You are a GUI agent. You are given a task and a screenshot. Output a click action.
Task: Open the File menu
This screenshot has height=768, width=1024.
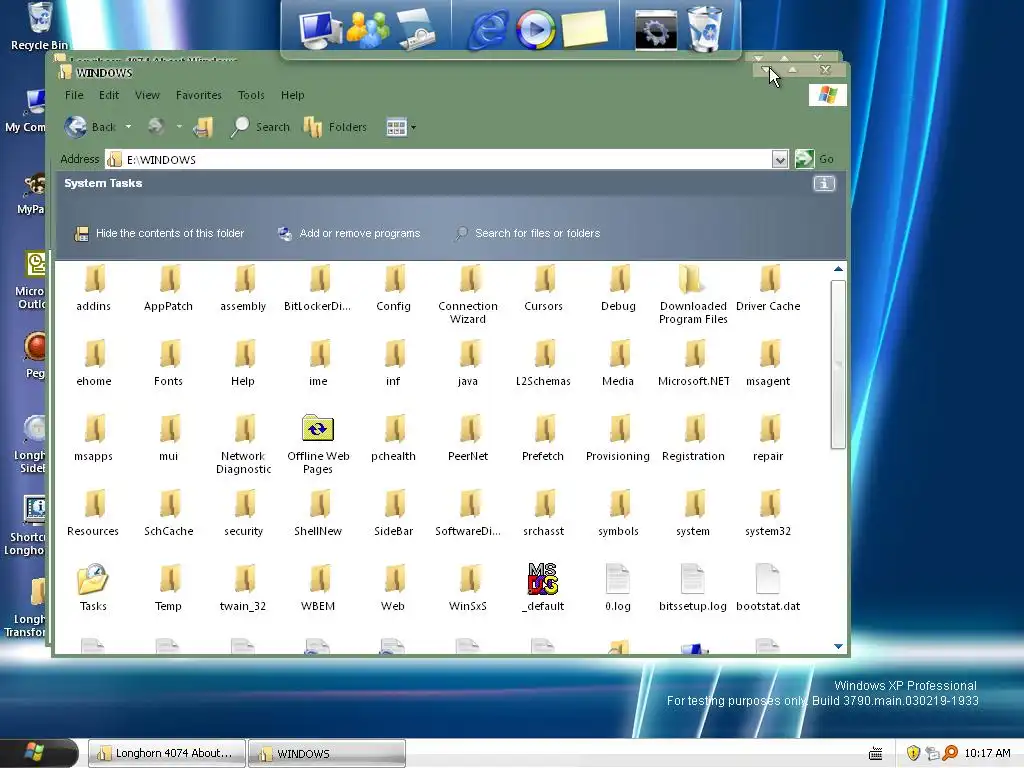tap(74, 95)
